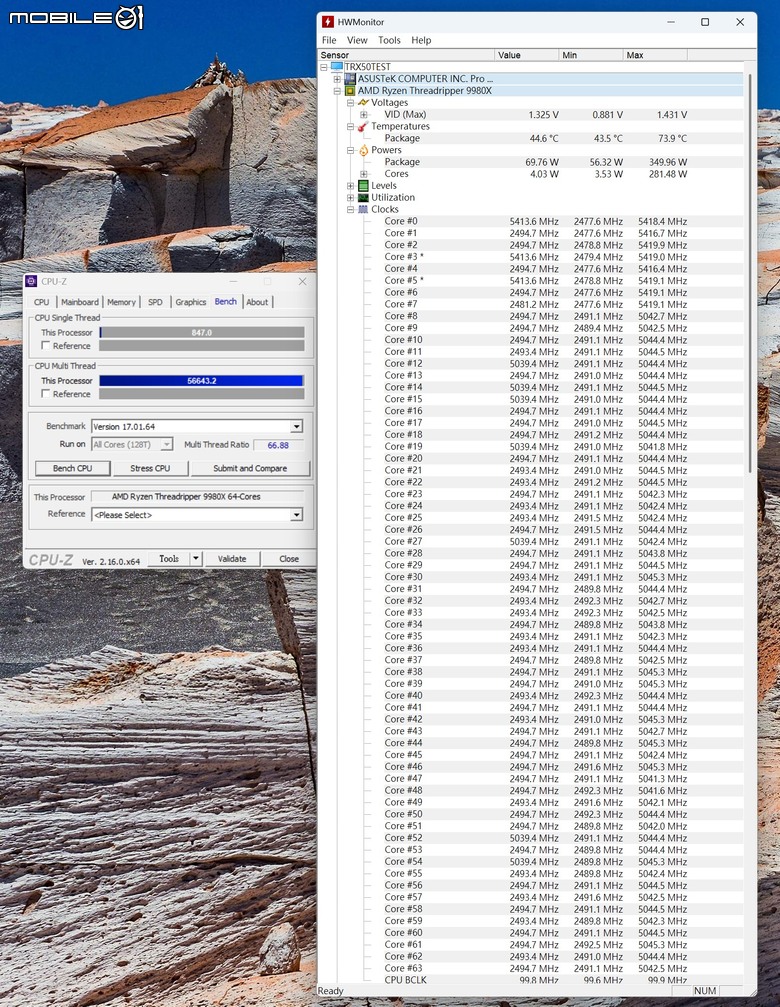Image resolution: width=780 pixels, height=1007 pixels.
Task: Click the Min column header
Action: 591,55
